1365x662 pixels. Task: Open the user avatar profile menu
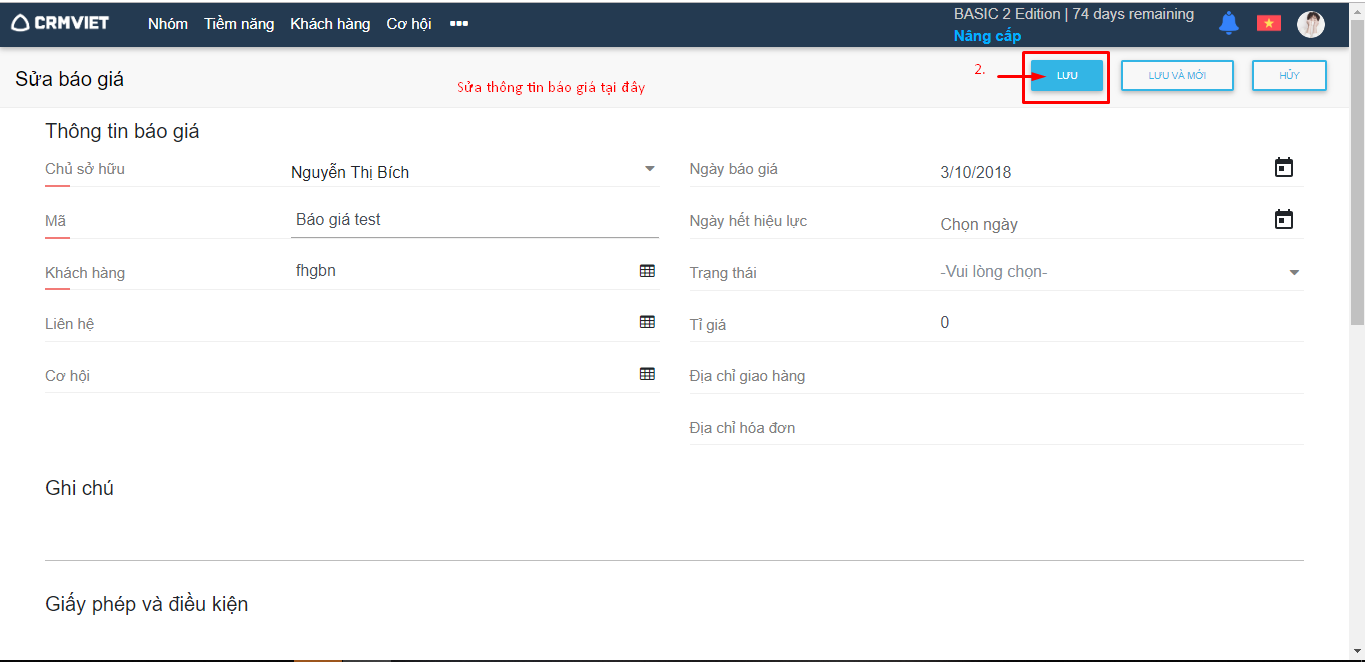[1310, 24]
